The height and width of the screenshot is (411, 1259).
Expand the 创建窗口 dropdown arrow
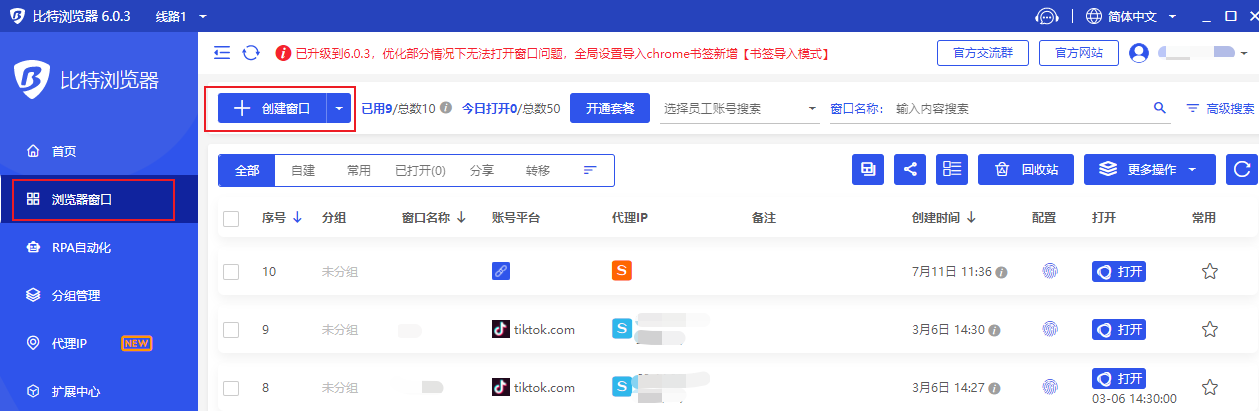340,108
